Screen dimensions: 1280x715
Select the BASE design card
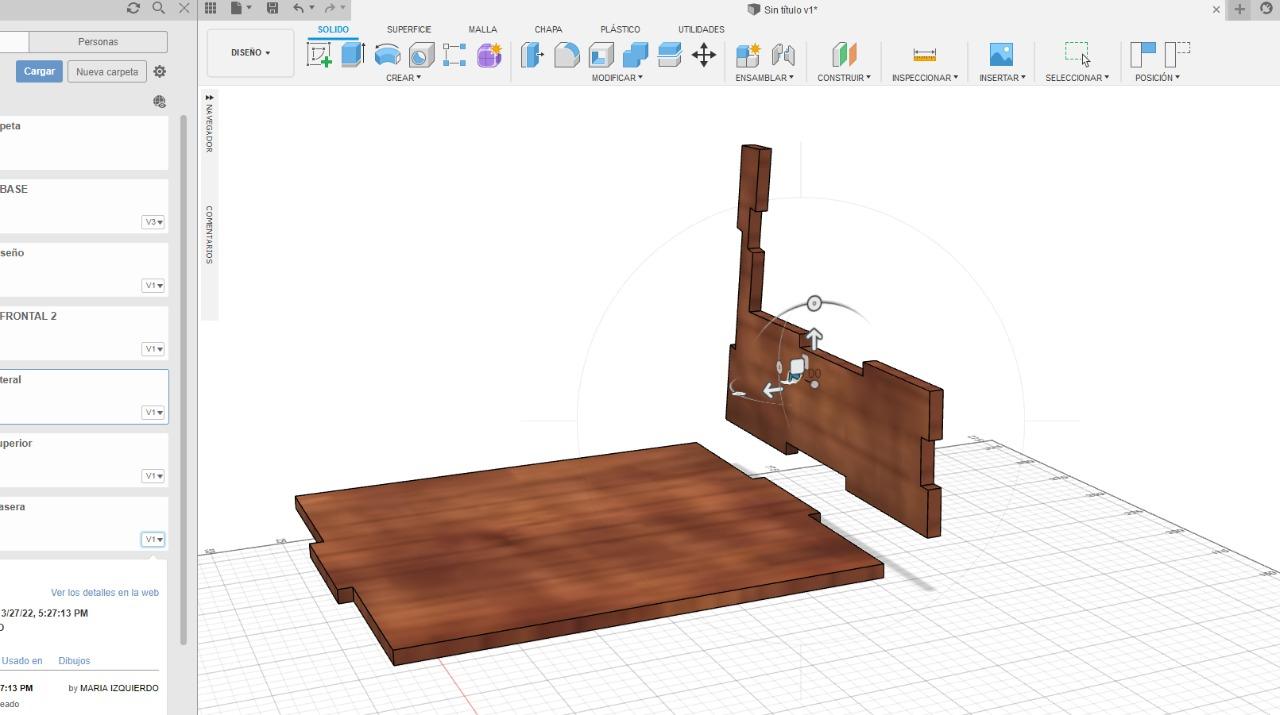[x=84, y=206]
